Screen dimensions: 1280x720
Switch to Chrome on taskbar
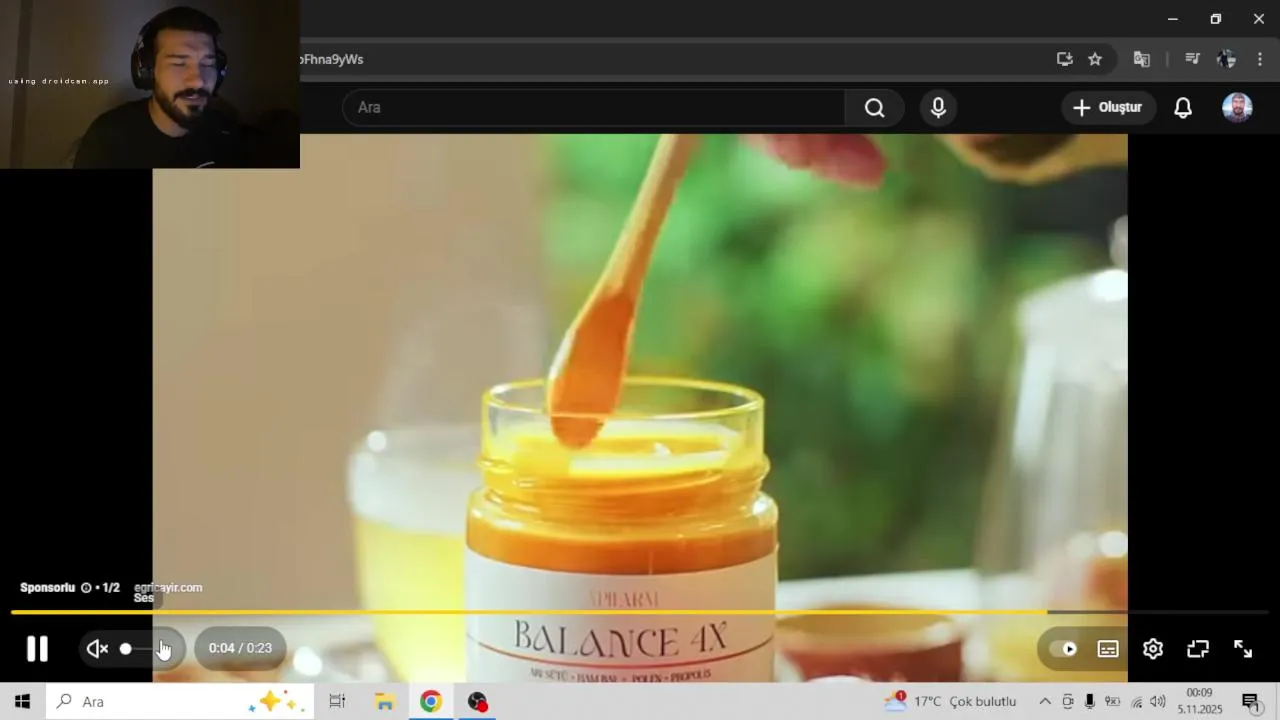[431, 702]
